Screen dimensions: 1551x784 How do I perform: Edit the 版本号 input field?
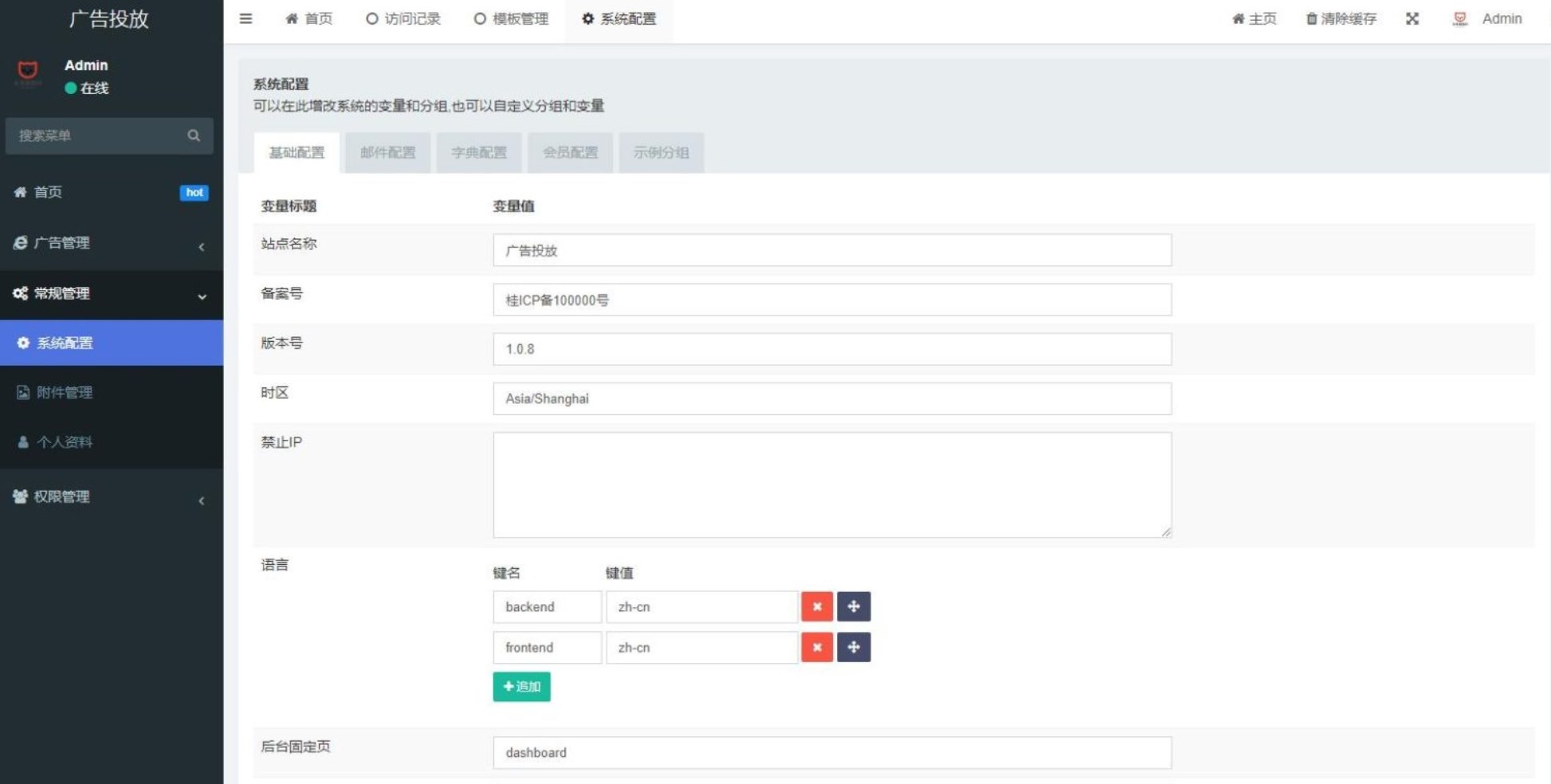point(832,349)
